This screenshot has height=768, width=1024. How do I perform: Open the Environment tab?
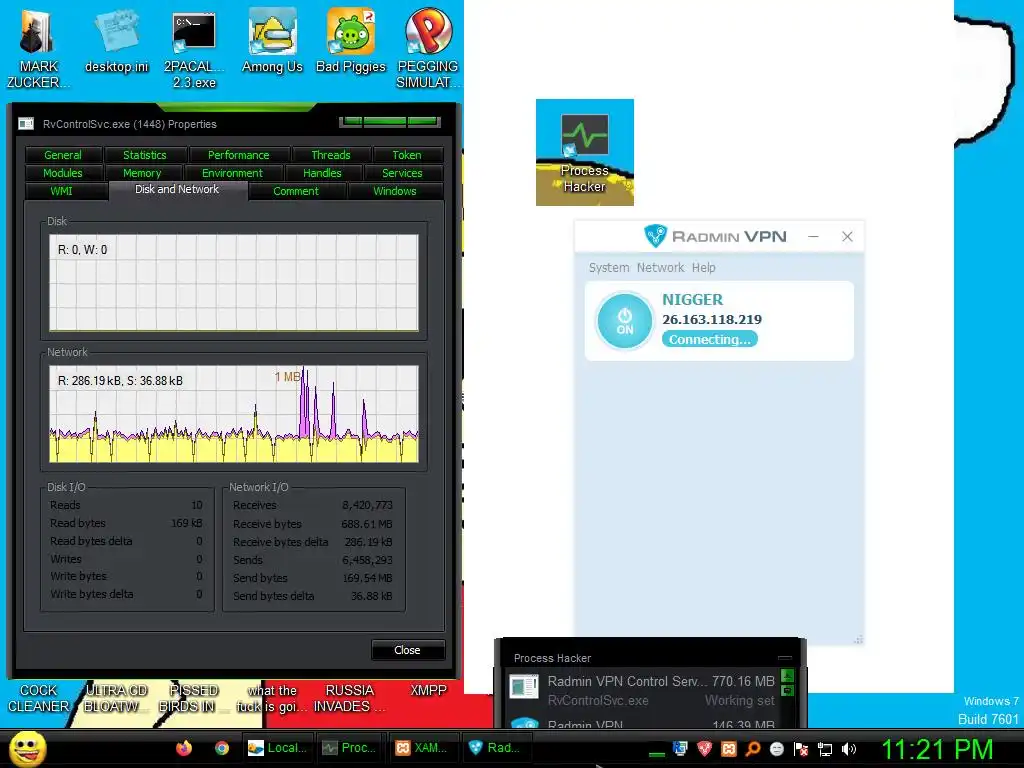pyautogui.click(x=232, y=173)
